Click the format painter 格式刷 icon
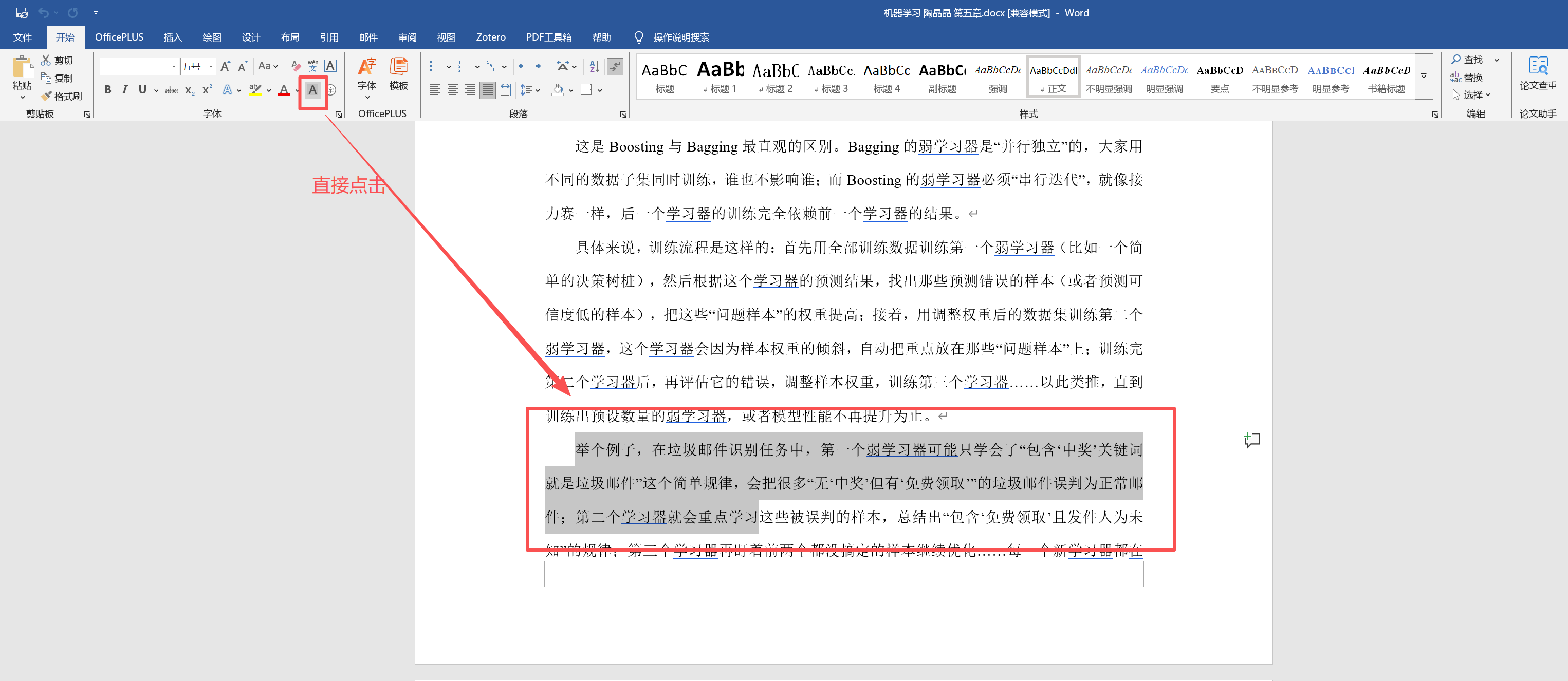Viewport: 1568px width, 681px height. [47, 96]
